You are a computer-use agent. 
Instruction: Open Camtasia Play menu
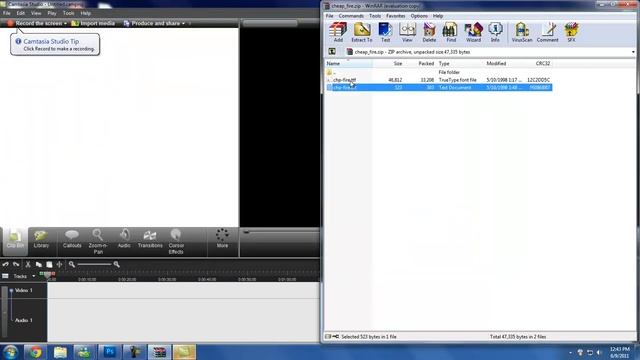tap(52, 13)
